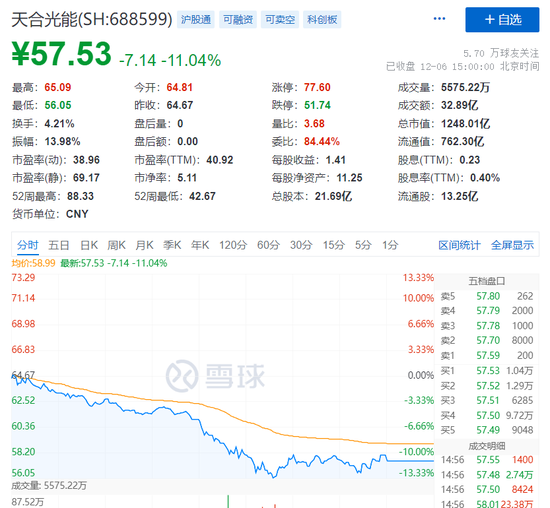Click the 今开 value 64.81
Image resolution: width=550 pixels, height=508 pixels.
point(180,87)
